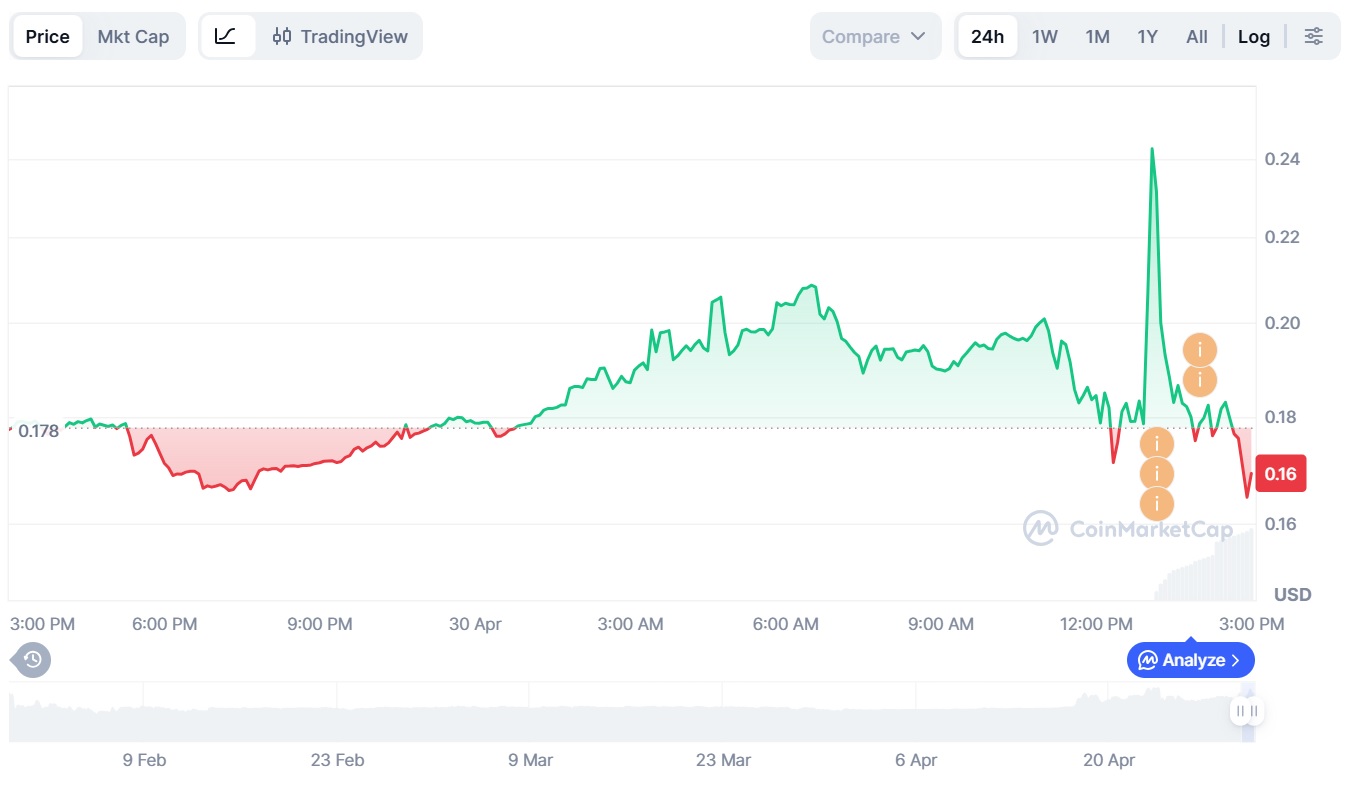Open chart settings sliders icon
Viewport: 1348px width, 790px height.
1313,37
